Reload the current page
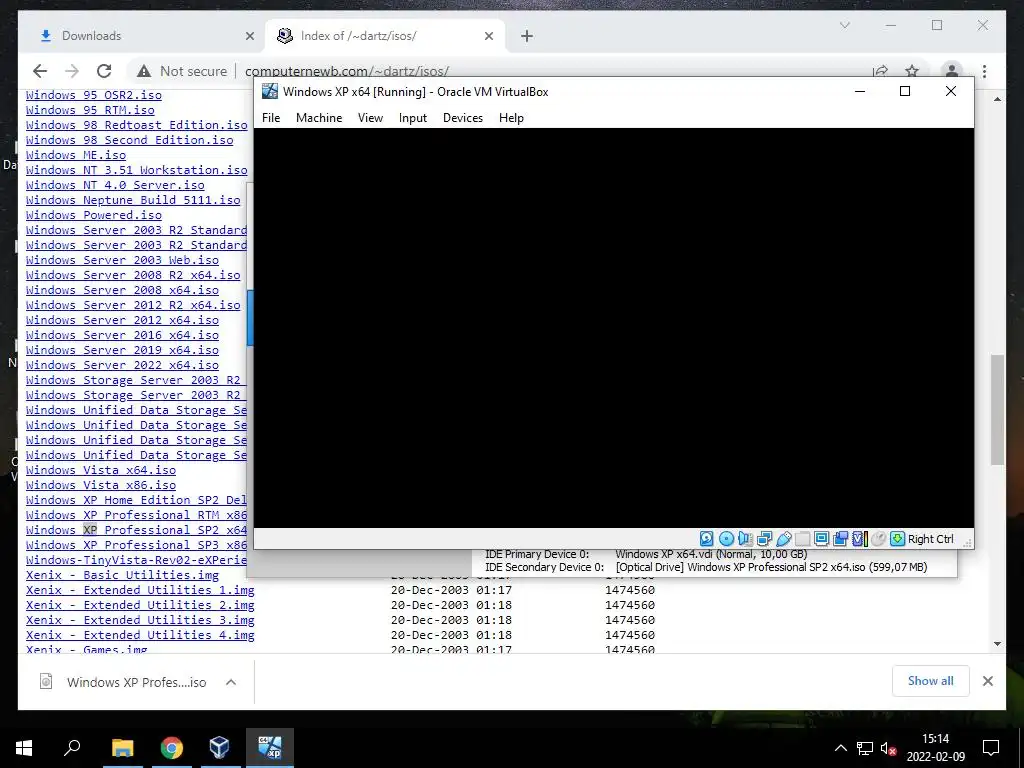The height and width of the screenshot is (768, 1024). 104,71
